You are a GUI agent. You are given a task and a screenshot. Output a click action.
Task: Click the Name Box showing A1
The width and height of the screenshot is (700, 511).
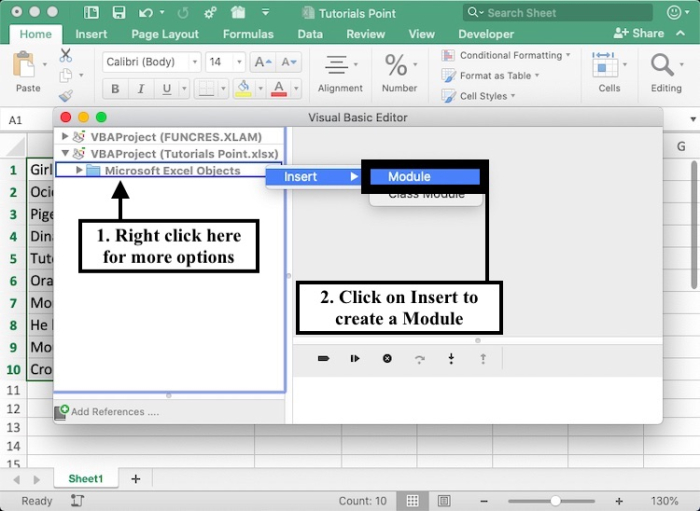(27, 120)
